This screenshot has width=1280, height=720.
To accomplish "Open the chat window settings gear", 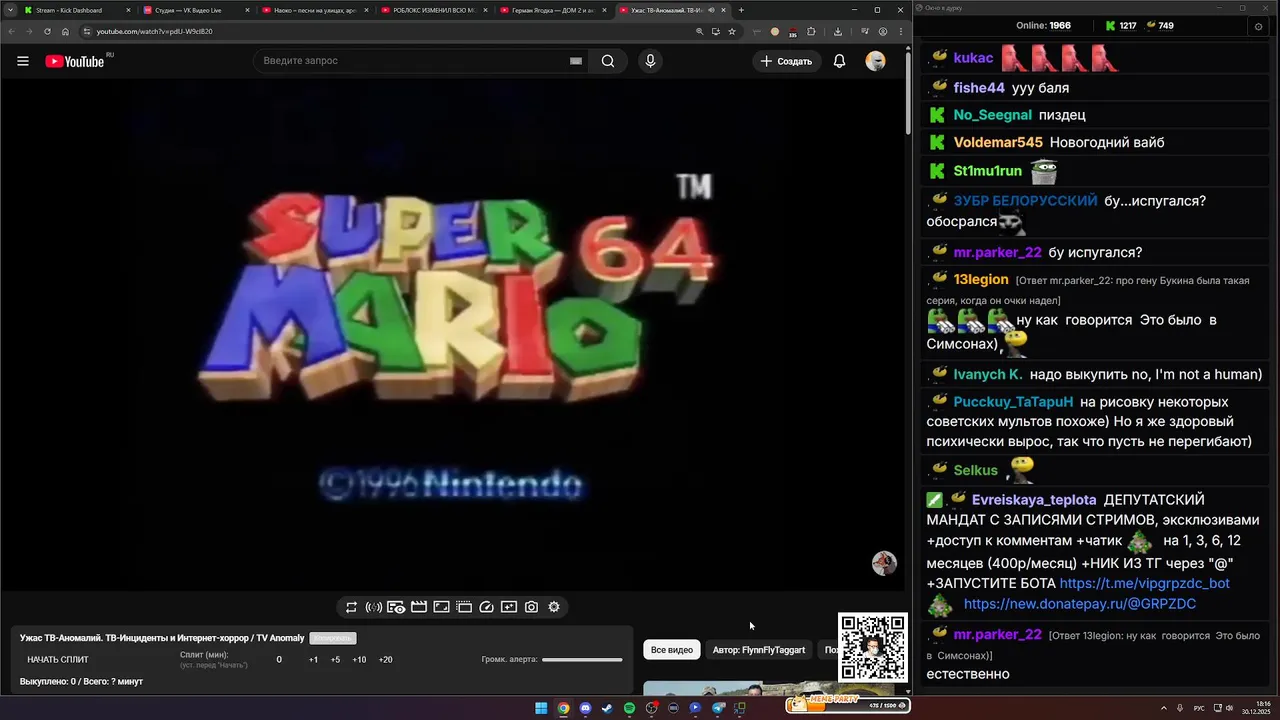I will point(1258,26).
